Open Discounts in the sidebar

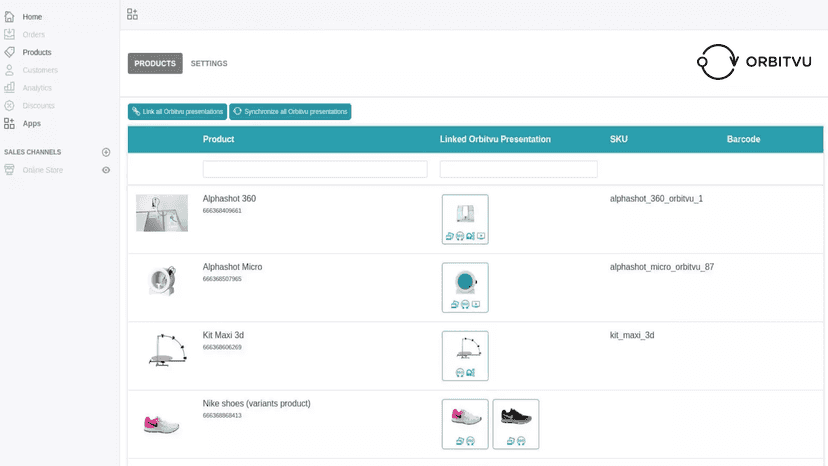[x=38, y=106]
